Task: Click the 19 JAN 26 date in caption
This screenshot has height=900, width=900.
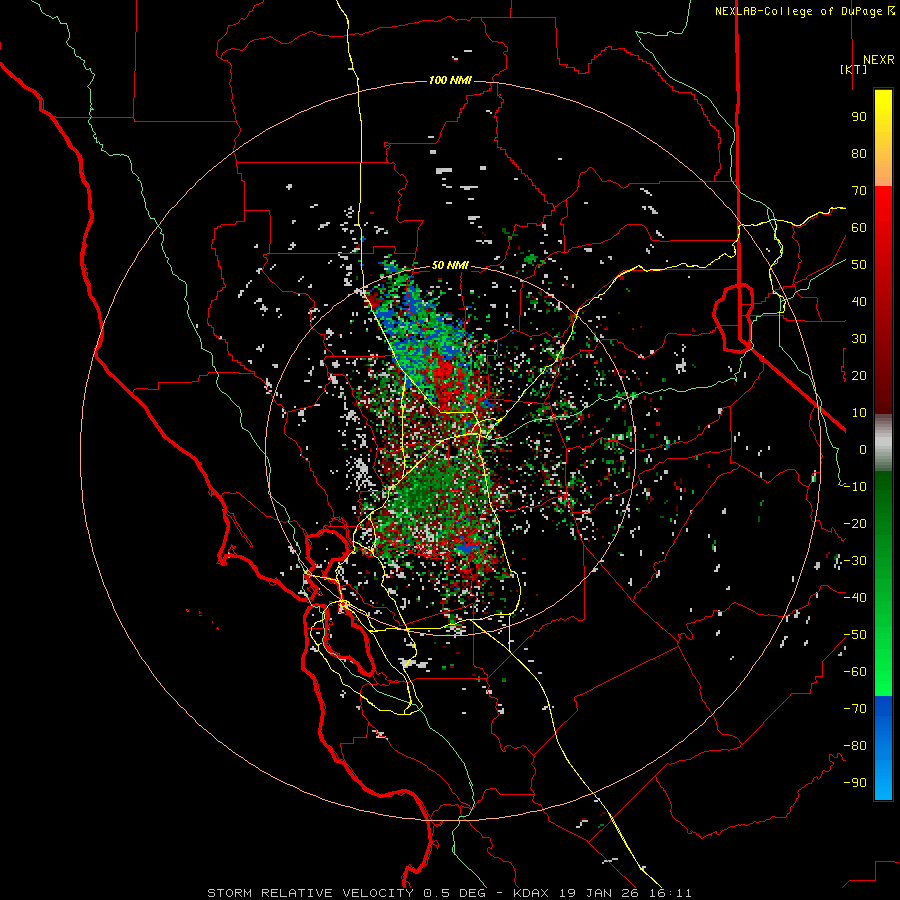Action: tap(597, 893)
